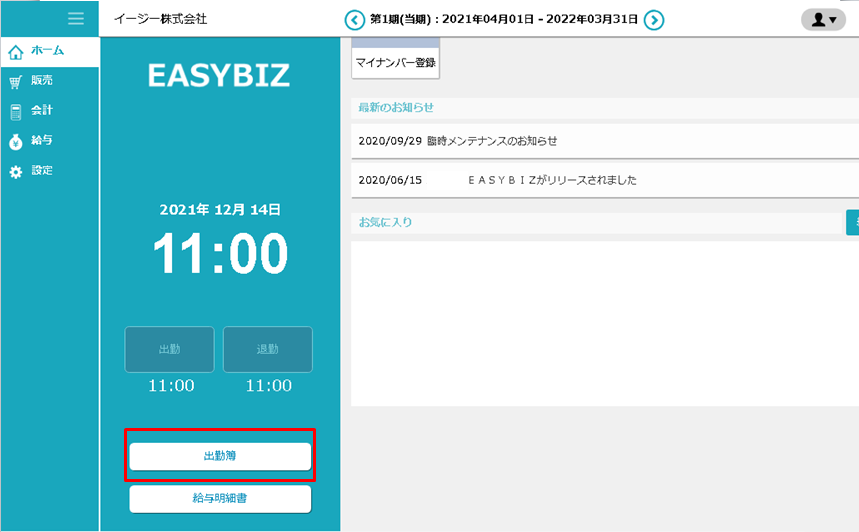This screenshot has height=532, width=859.
Task: Go to next fiscal period arrow
Action: coord(654,19)
